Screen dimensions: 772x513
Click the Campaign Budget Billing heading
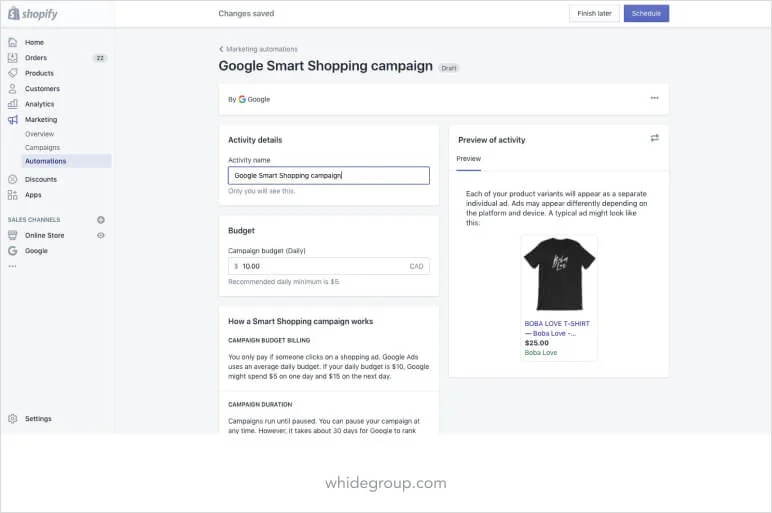click(269, 341)
